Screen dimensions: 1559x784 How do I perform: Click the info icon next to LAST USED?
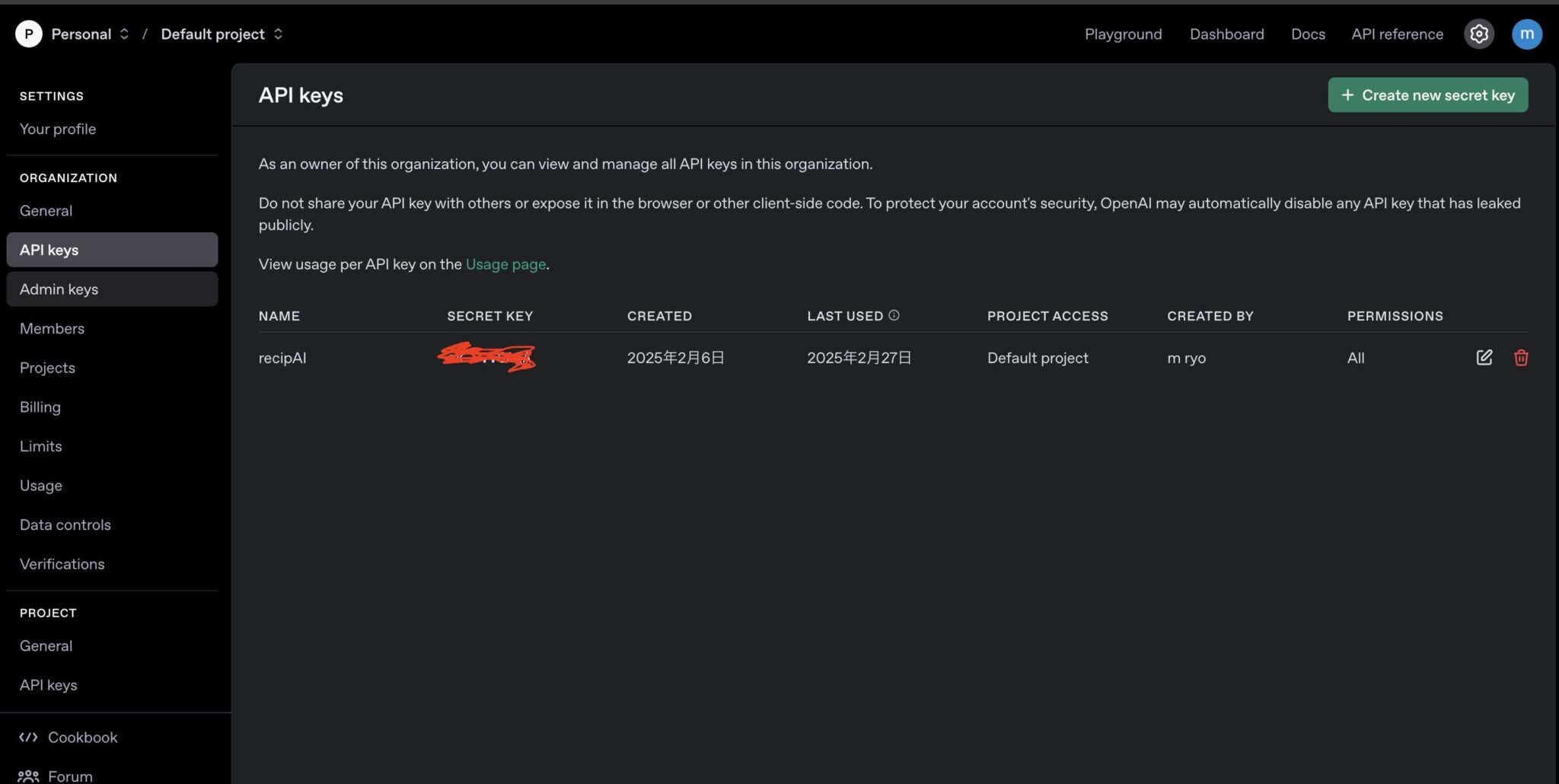tap(895, 314)
